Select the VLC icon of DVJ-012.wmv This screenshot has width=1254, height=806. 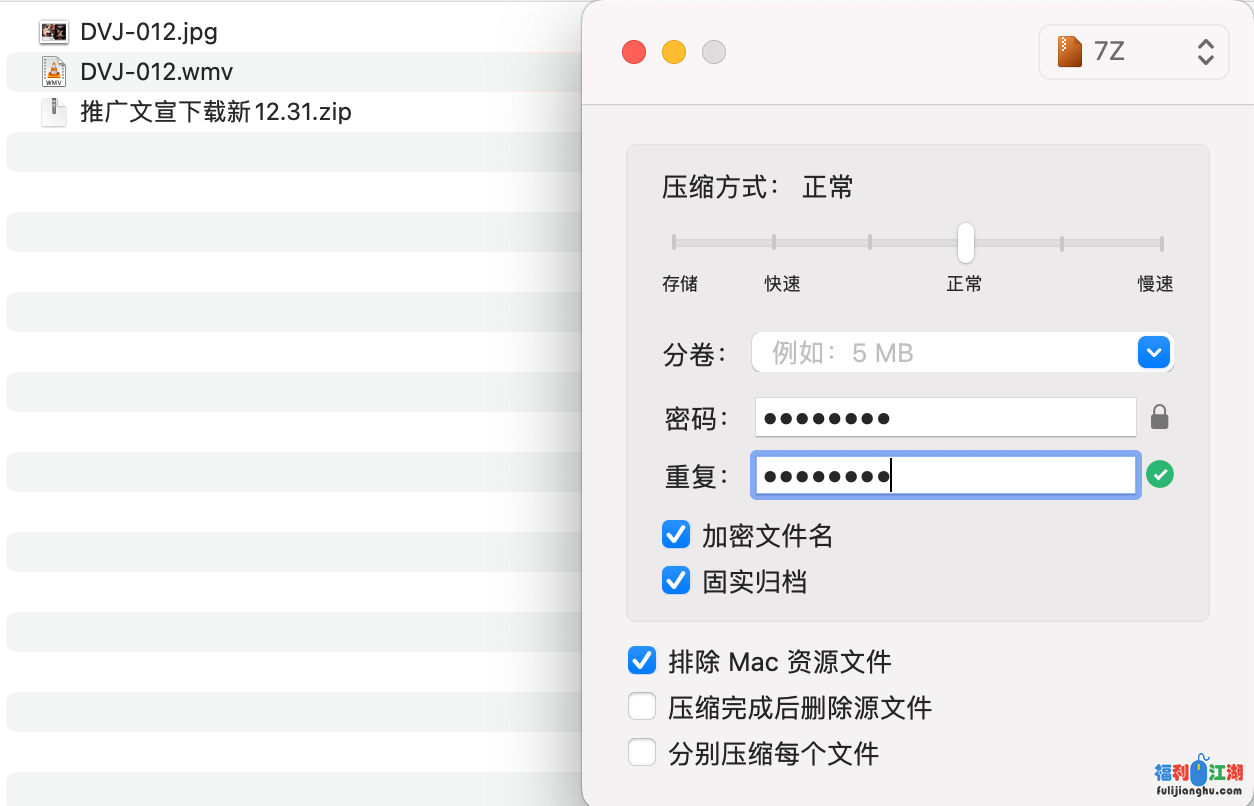tap(53, 72)
